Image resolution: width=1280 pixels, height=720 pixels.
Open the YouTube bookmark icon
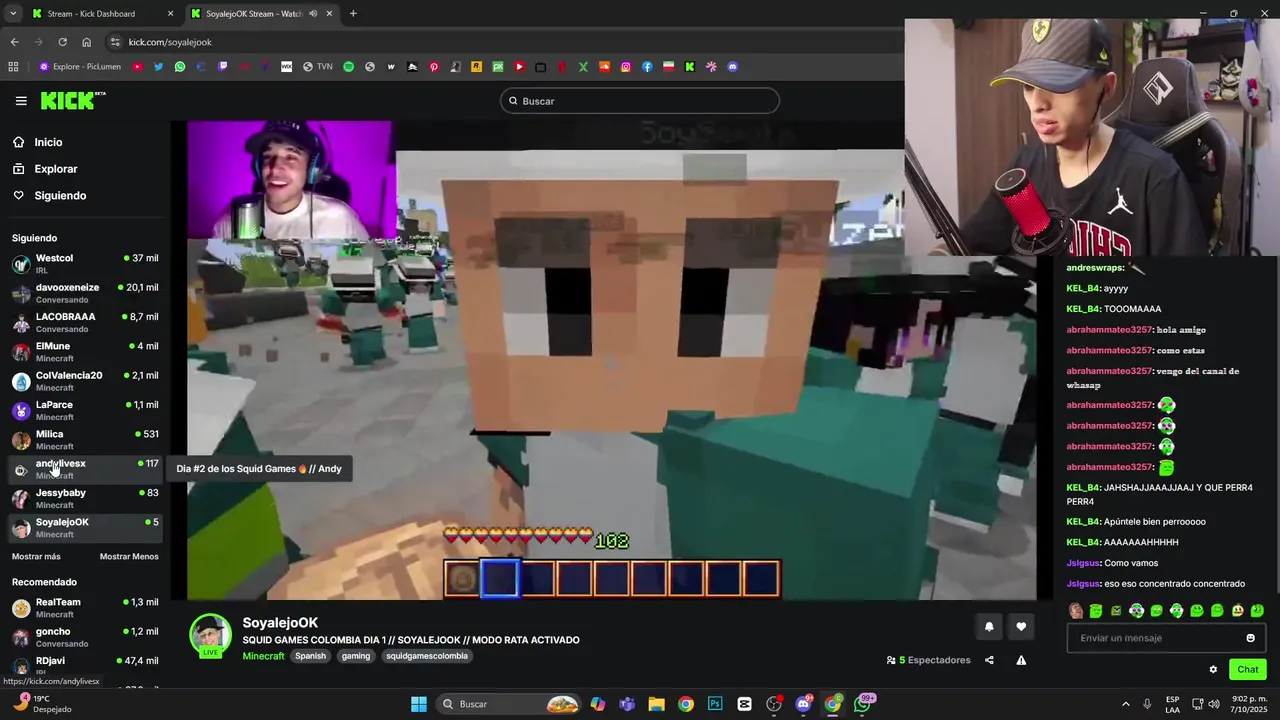[137, 67]
